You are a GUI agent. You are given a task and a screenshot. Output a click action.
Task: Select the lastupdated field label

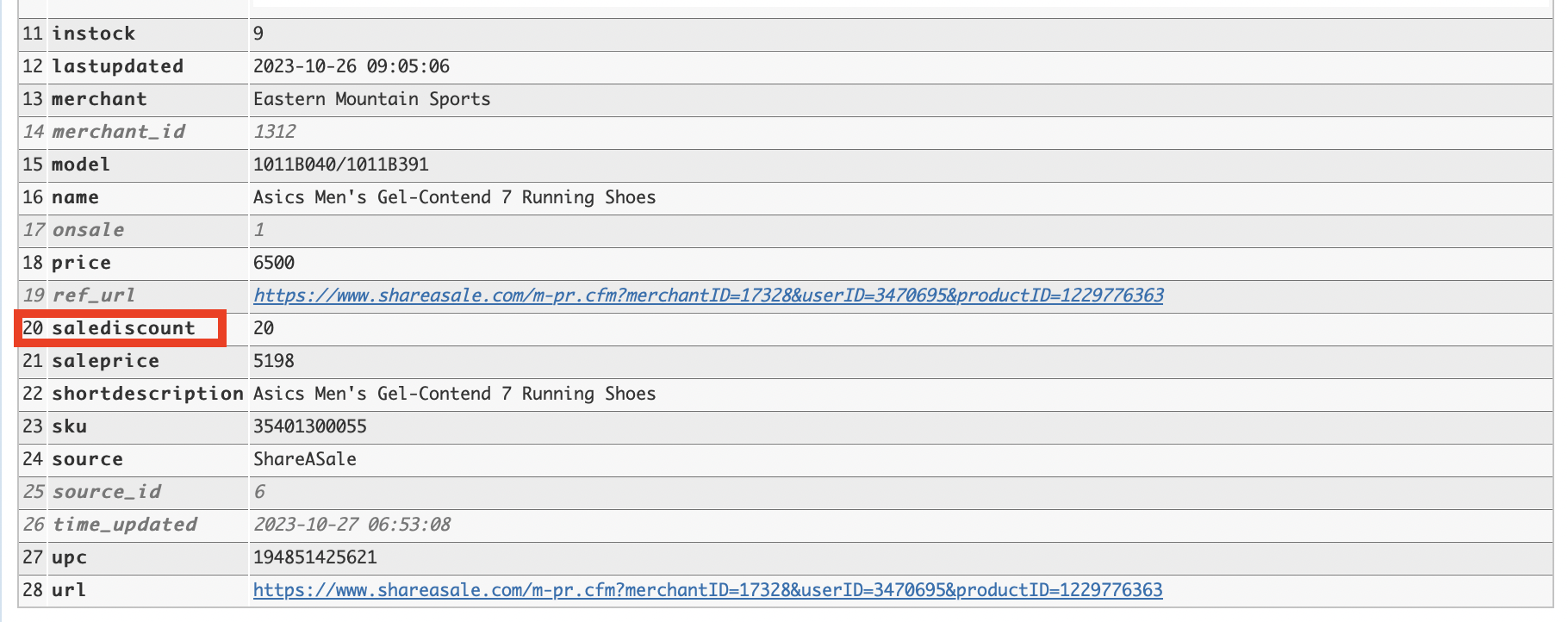click(117, 66)
